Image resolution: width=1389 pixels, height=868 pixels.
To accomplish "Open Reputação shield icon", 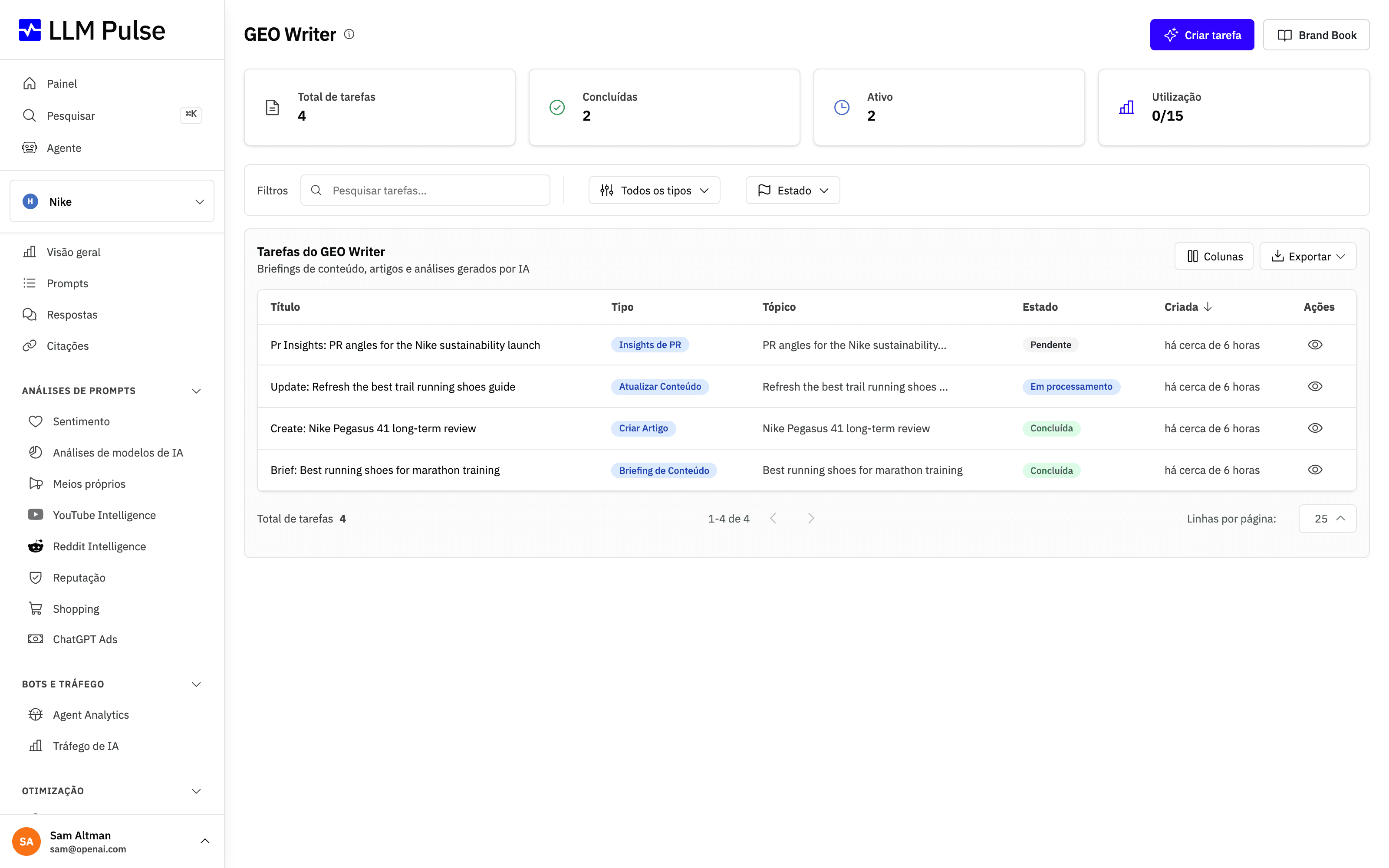I will tap(36, 578).
